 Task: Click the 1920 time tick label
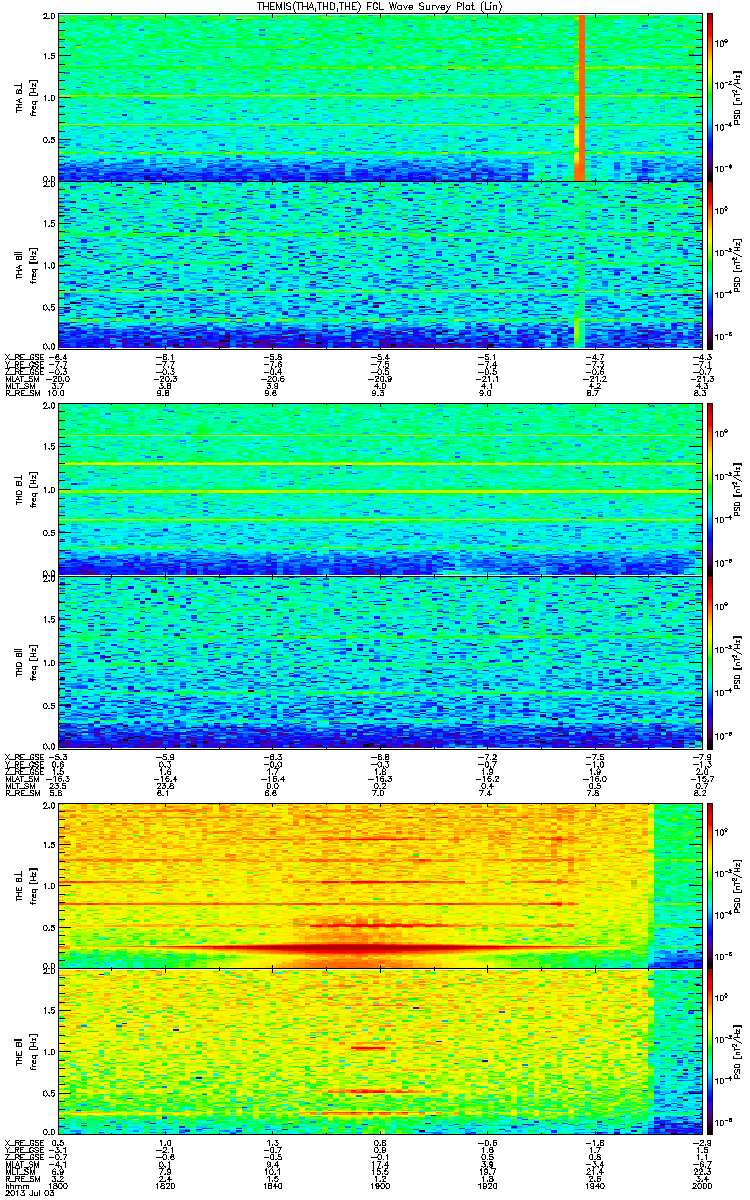pos(487,1184)
